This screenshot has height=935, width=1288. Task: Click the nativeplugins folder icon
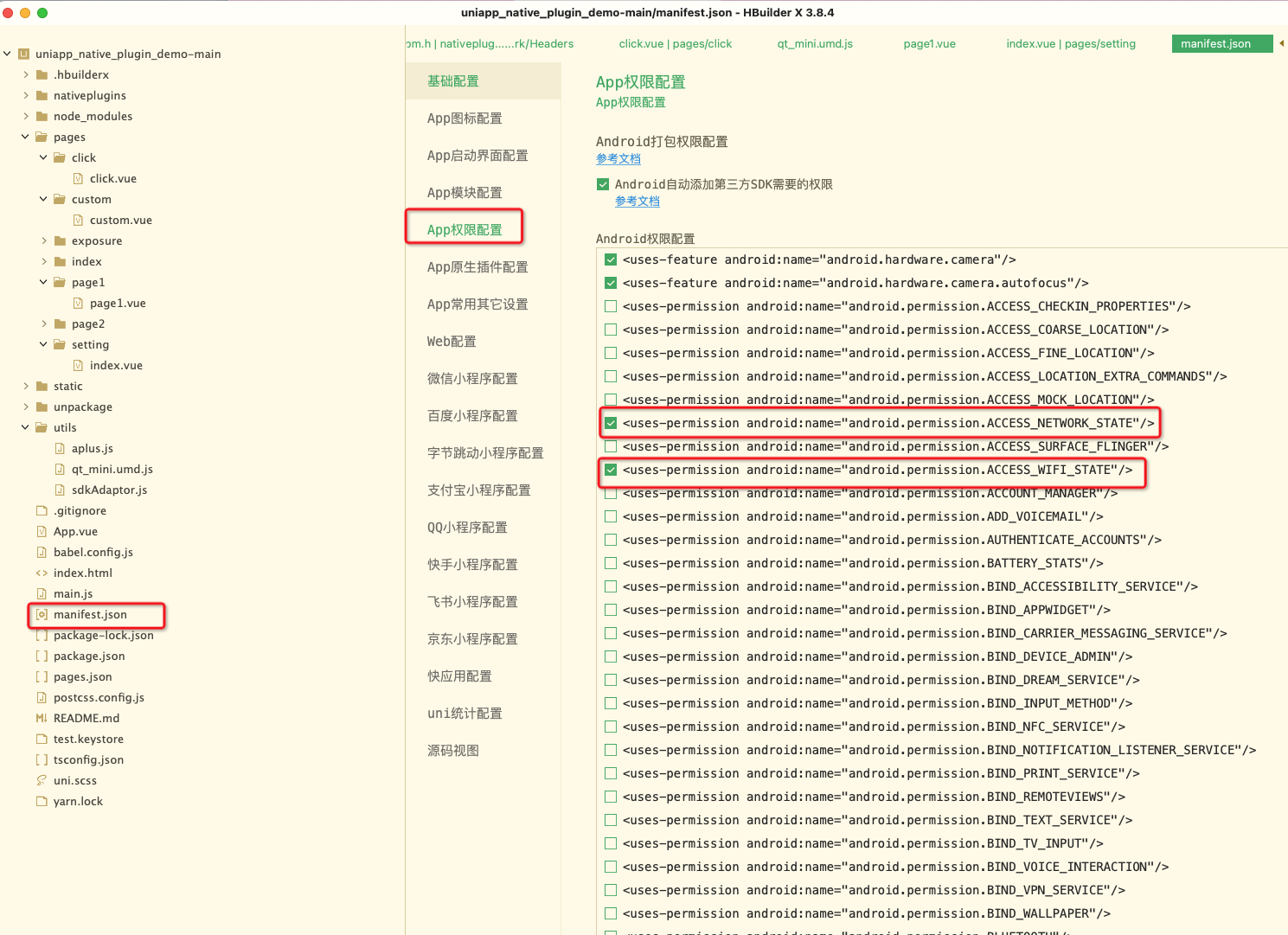point(42,96)
